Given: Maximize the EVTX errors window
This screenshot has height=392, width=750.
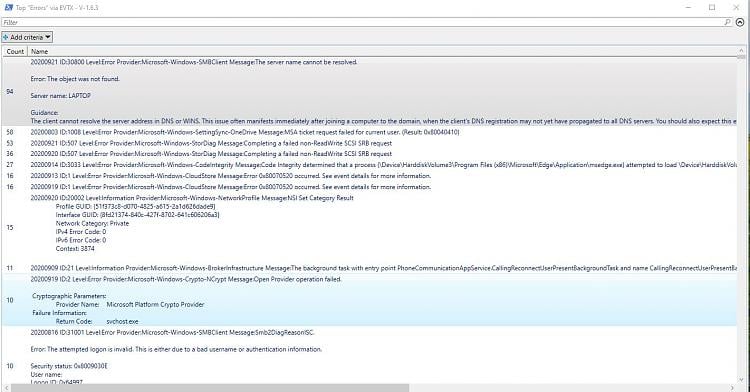Looking at the screenshot, I should [712, 8].
